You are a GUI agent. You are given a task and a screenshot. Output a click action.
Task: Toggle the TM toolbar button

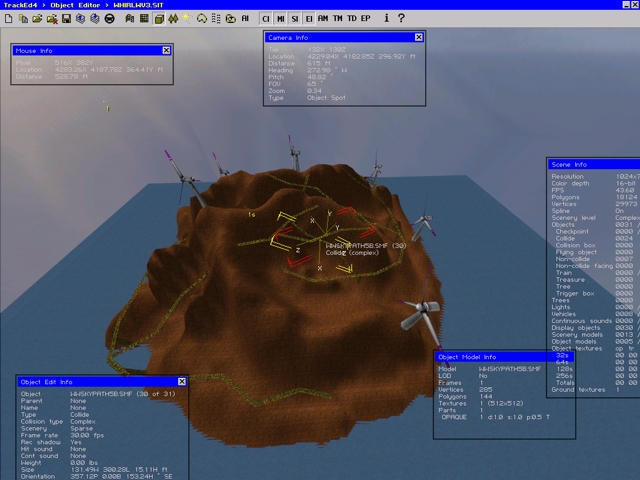337,18
